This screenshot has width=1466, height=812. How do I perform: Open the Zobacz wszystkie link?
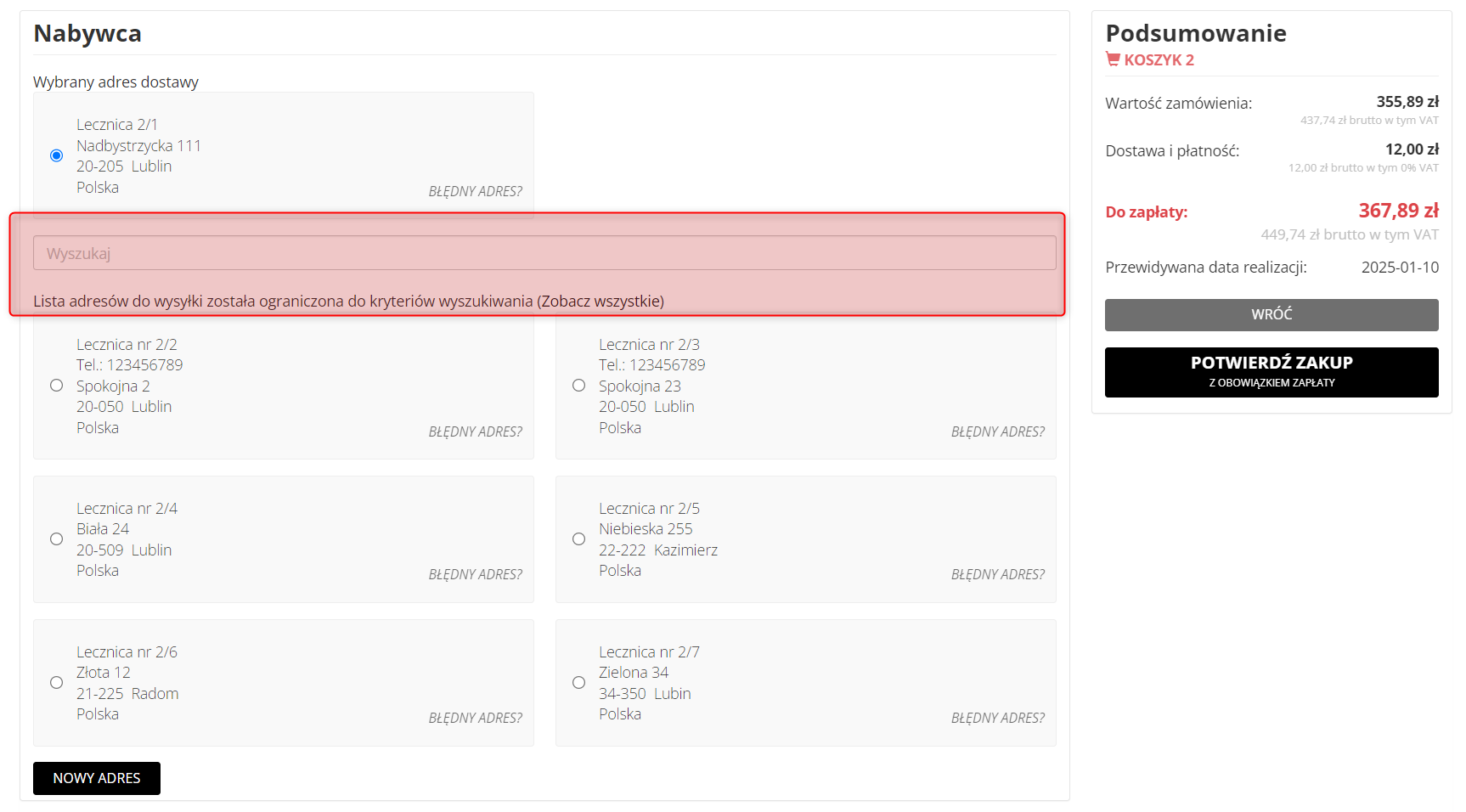(600, 302)
